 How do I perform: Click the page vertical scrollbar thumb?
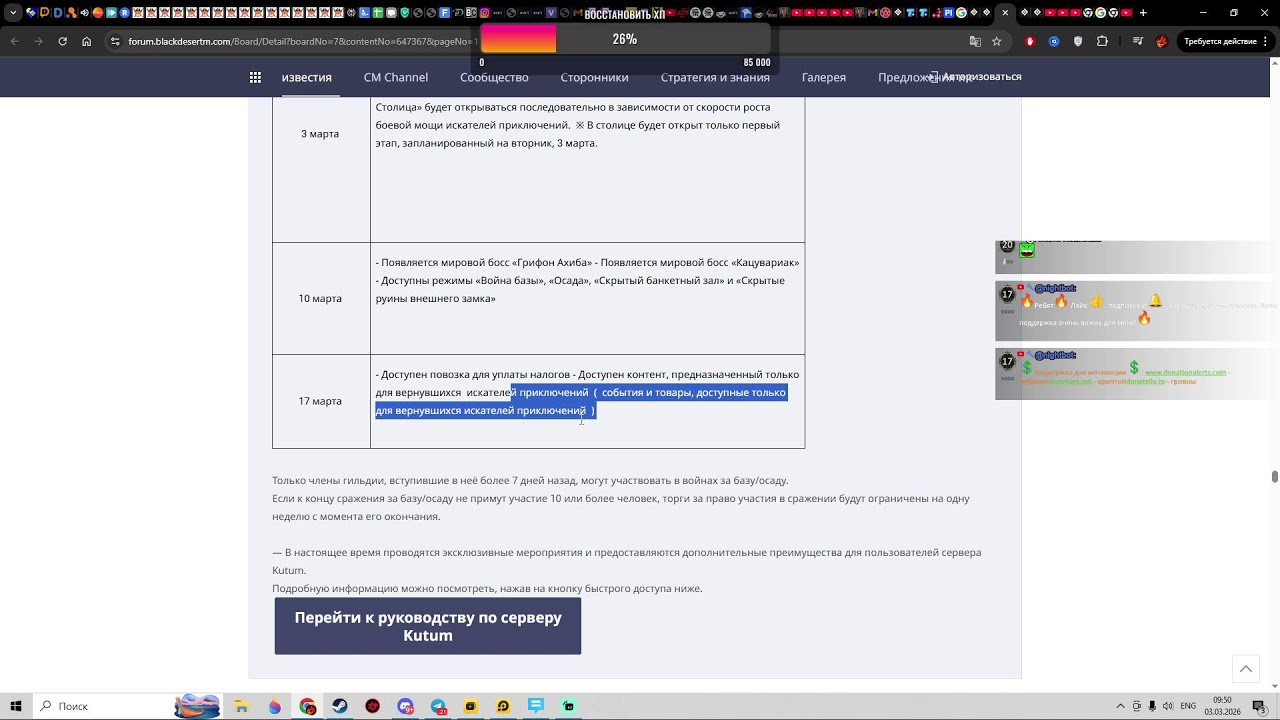pos(1274,476)
